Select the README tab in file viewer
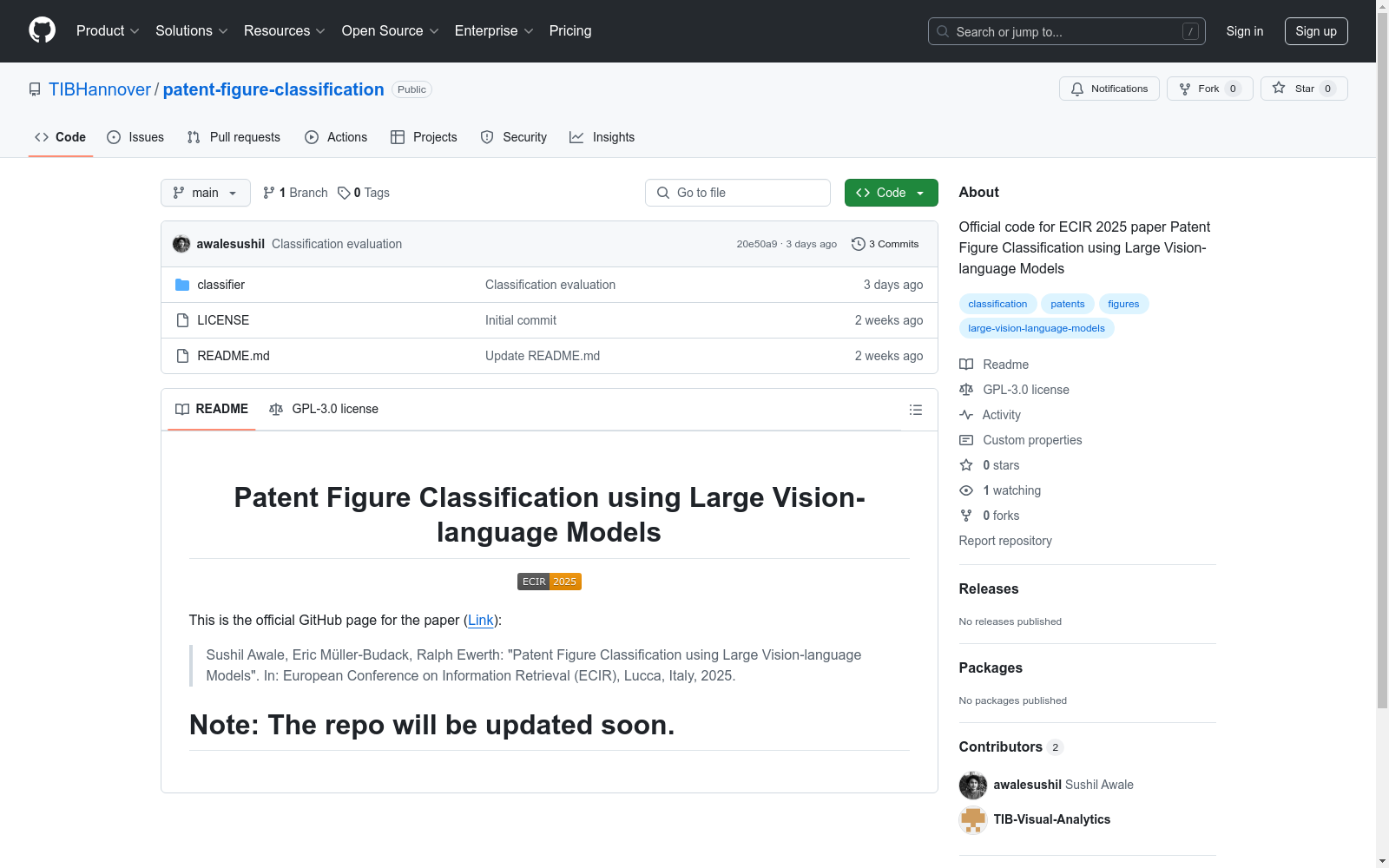1389x868 pixels. coord(212,410)
